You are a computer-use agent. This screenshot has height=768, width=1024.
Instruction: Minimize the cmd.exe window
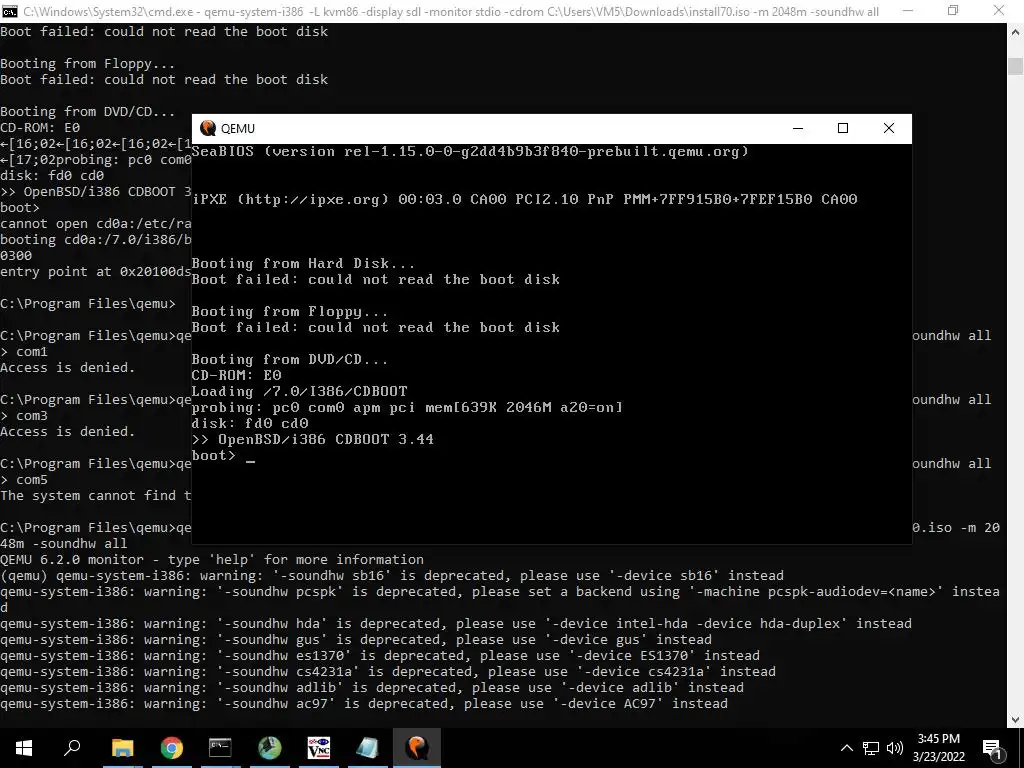pyautogui.click(x=908, y=11)
